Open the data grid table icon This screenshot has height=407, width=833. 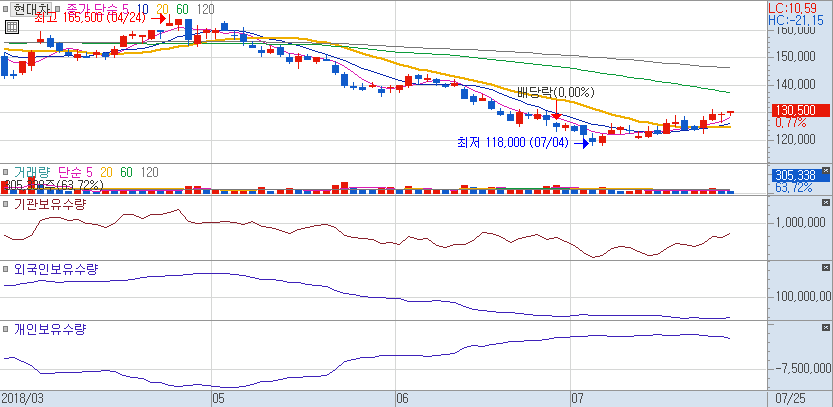point(12,27)
